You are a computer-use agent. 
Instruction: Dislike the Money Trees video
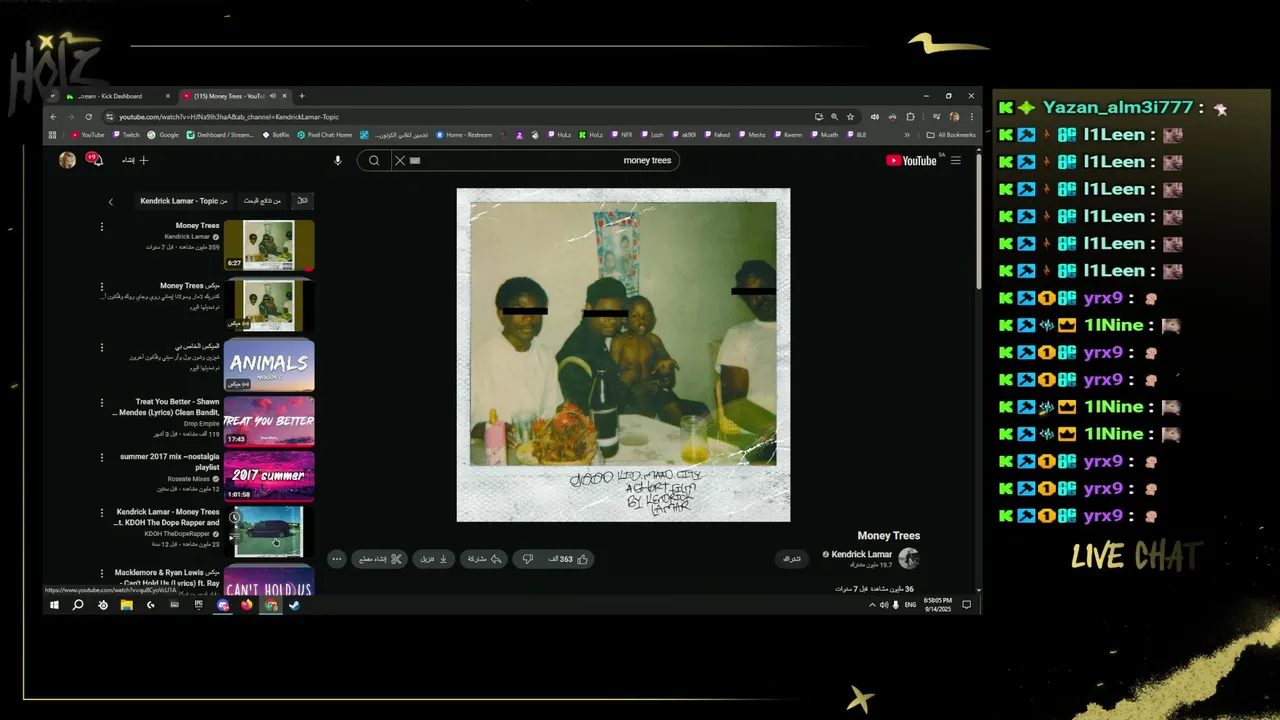coord(528,559)
